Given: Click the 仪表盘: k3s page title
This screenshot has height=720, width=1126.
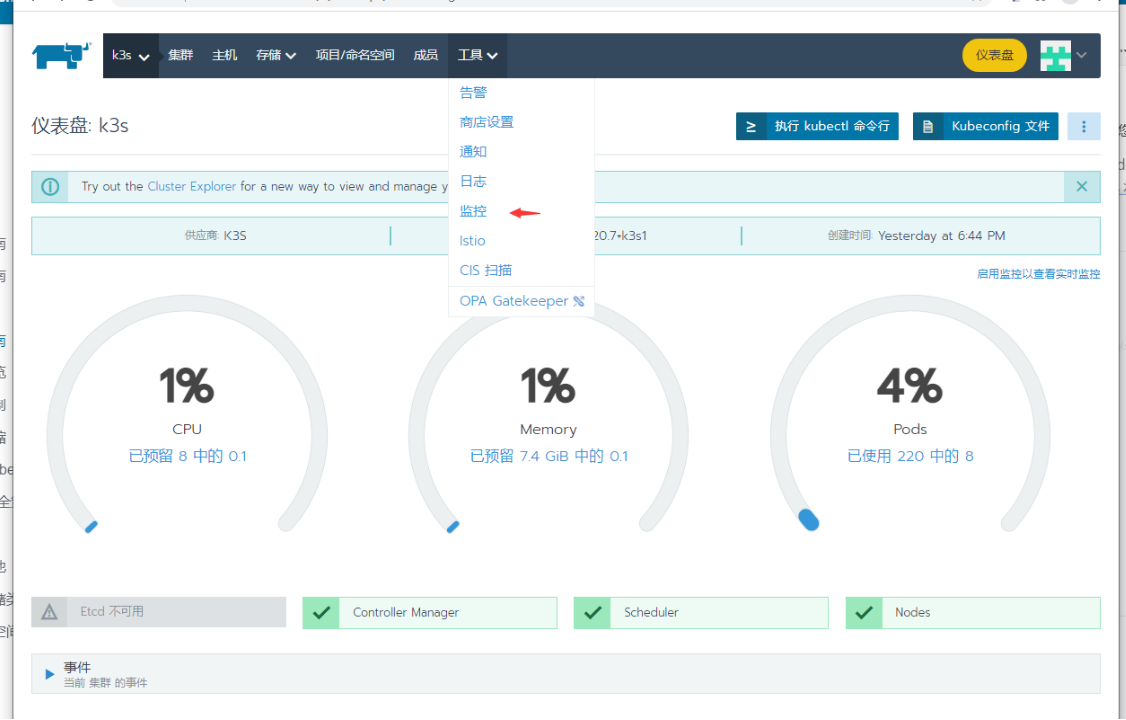Looking at the screenshot, I should coord(80,126).
